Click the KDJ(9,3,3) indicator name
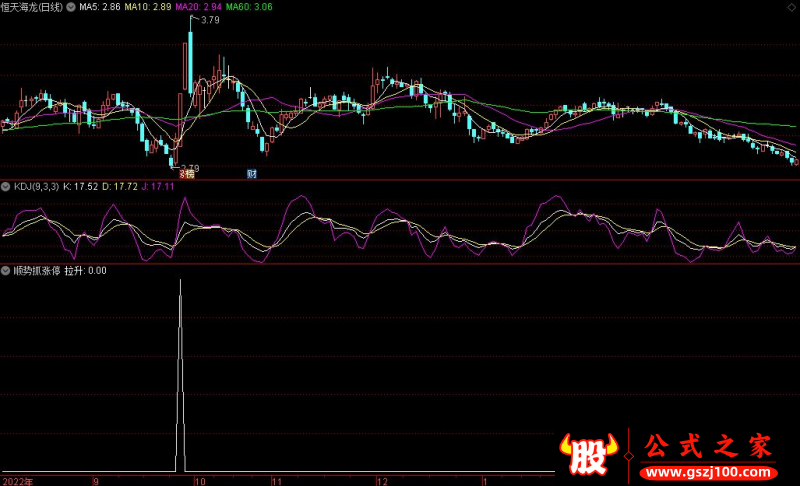Screen dimensions: 800x486 click(35, 187)
